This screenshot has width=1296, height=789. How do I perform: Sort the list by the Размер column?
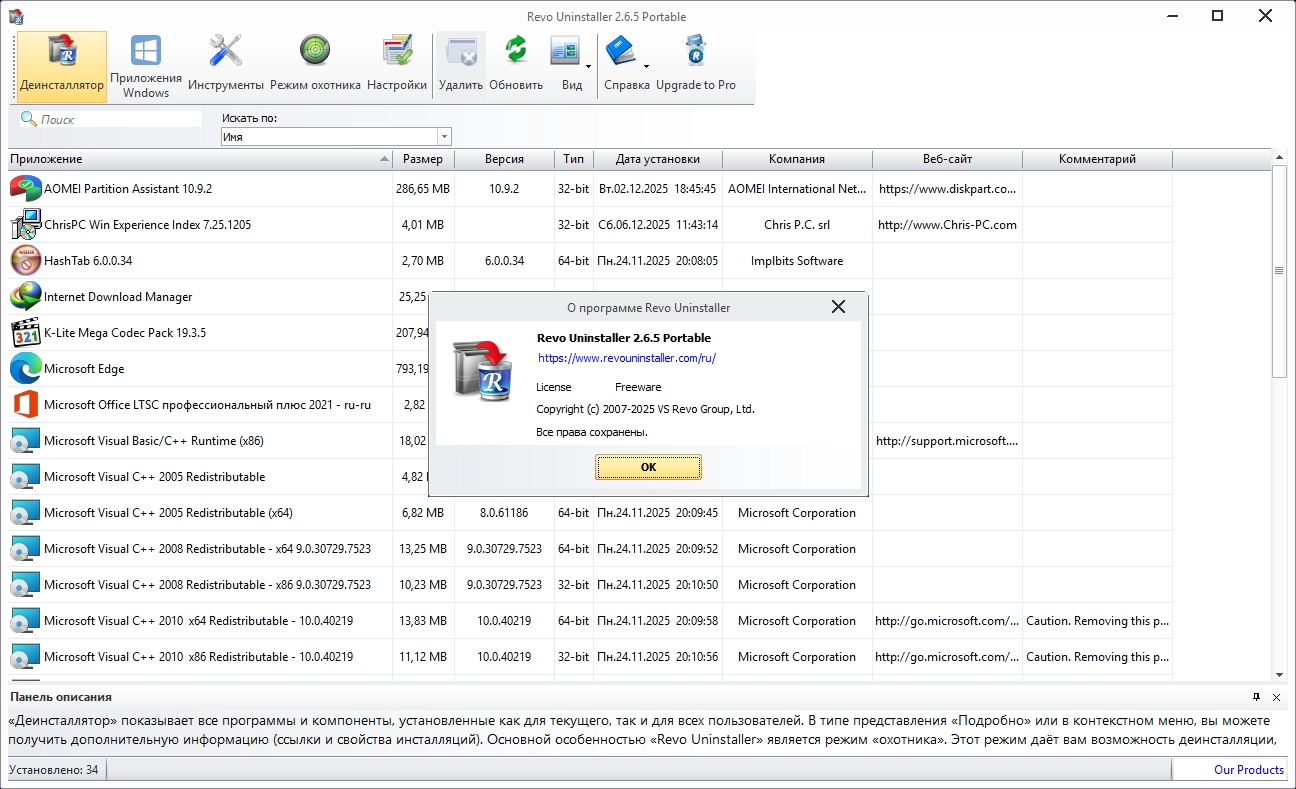423,159
